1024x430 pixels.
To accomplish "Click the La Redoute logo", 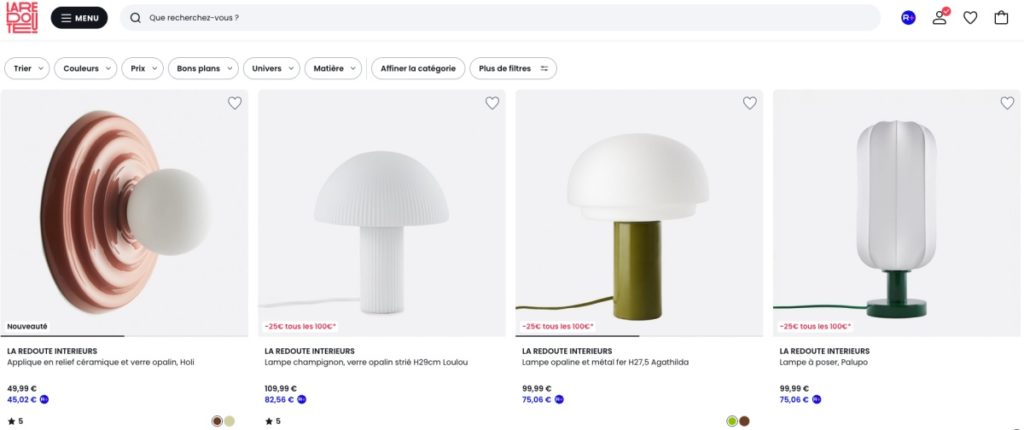I will point(21,18).
